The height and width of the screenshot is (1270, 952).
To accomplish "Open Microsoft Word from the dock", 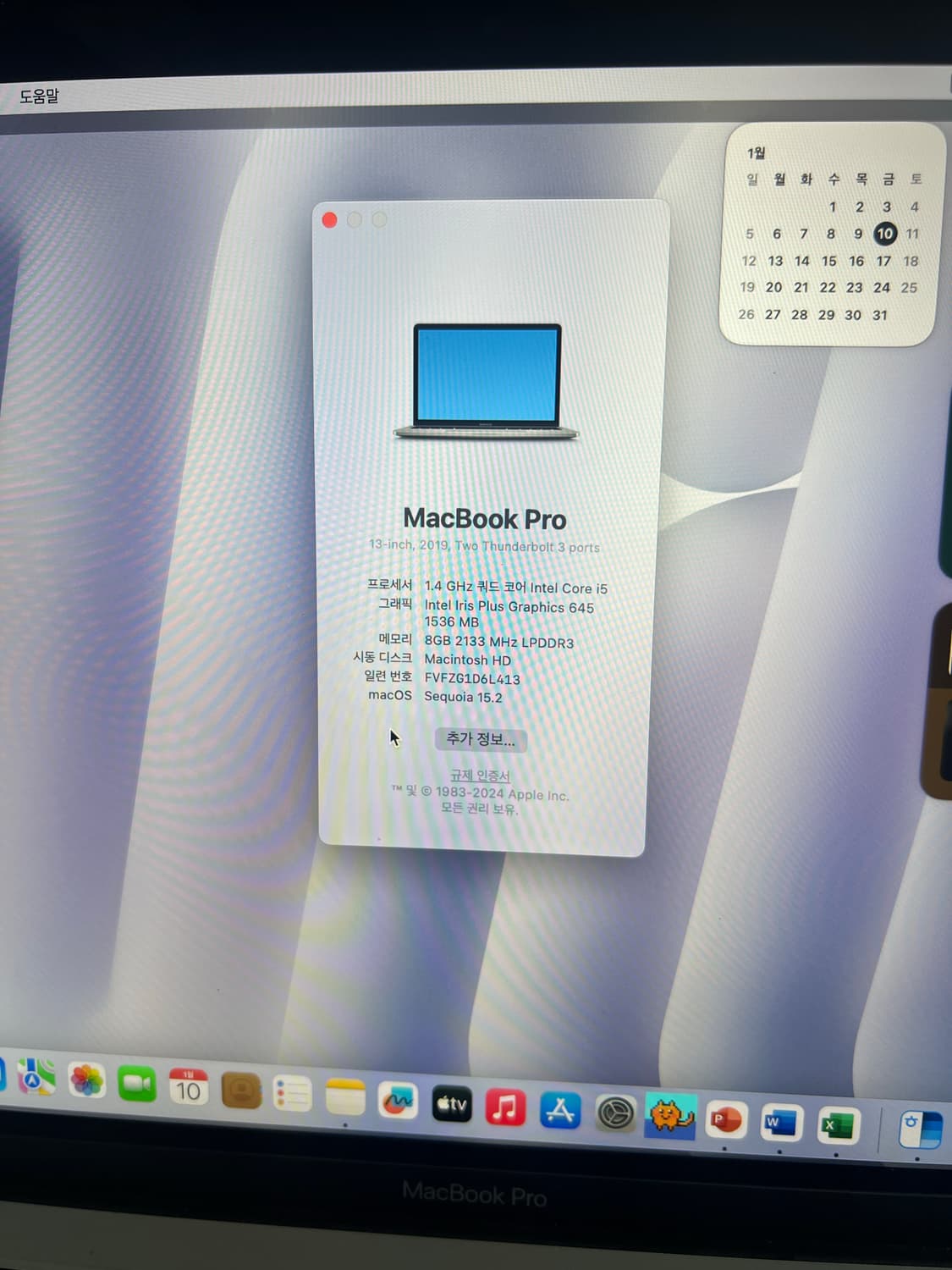I will [x=779, y=1124].
